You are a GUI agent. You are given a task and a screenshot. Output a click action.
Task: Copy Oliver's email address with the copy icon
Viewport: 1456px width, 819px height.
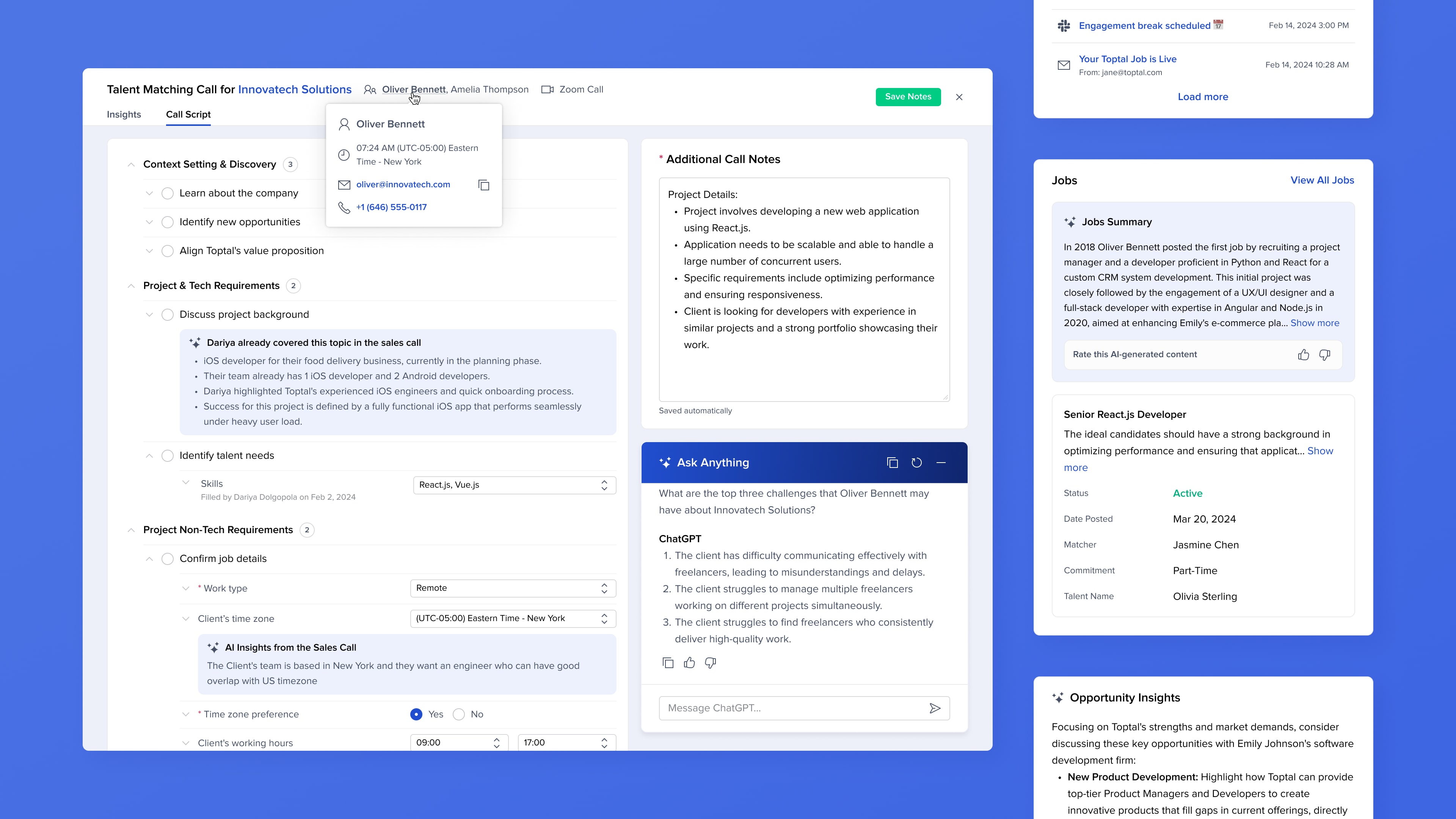(484, 185)
